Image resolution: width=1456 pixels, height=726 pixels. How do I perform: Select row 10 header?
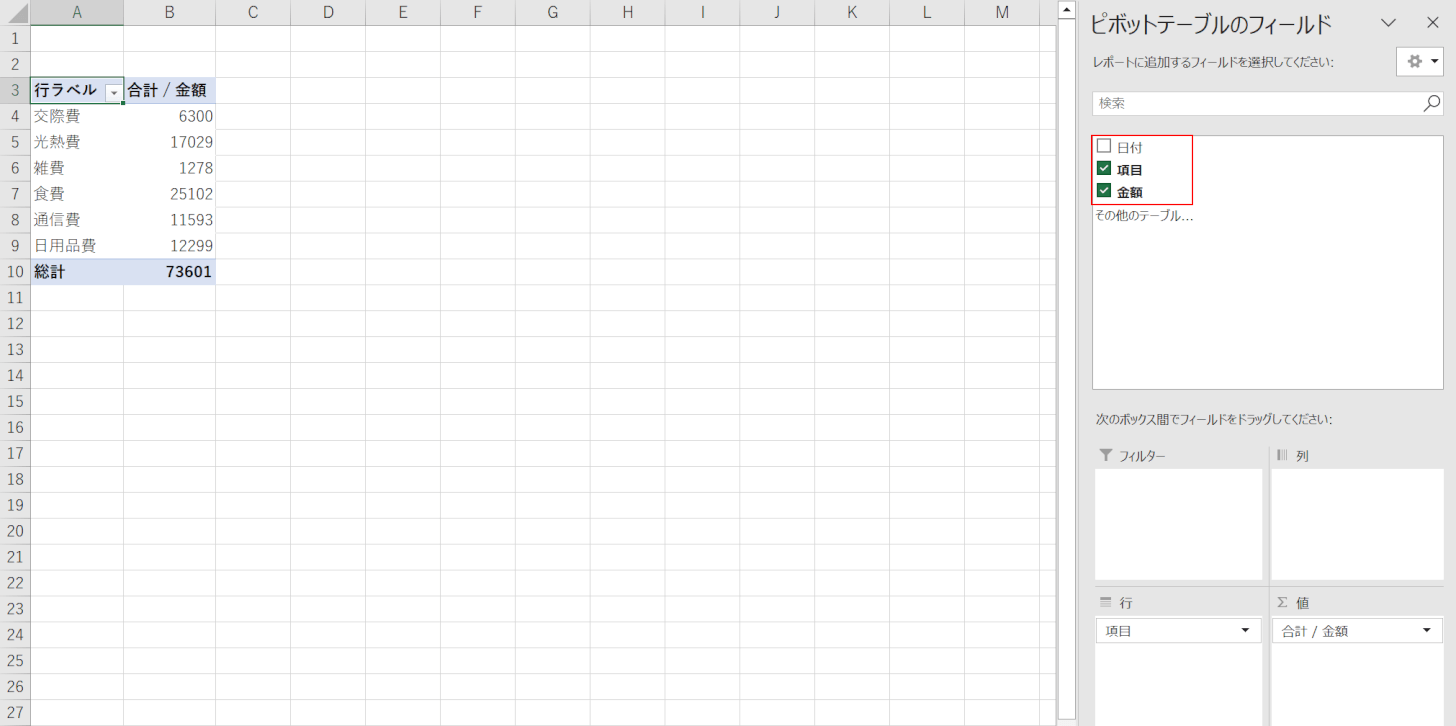[x=15, y=271]
